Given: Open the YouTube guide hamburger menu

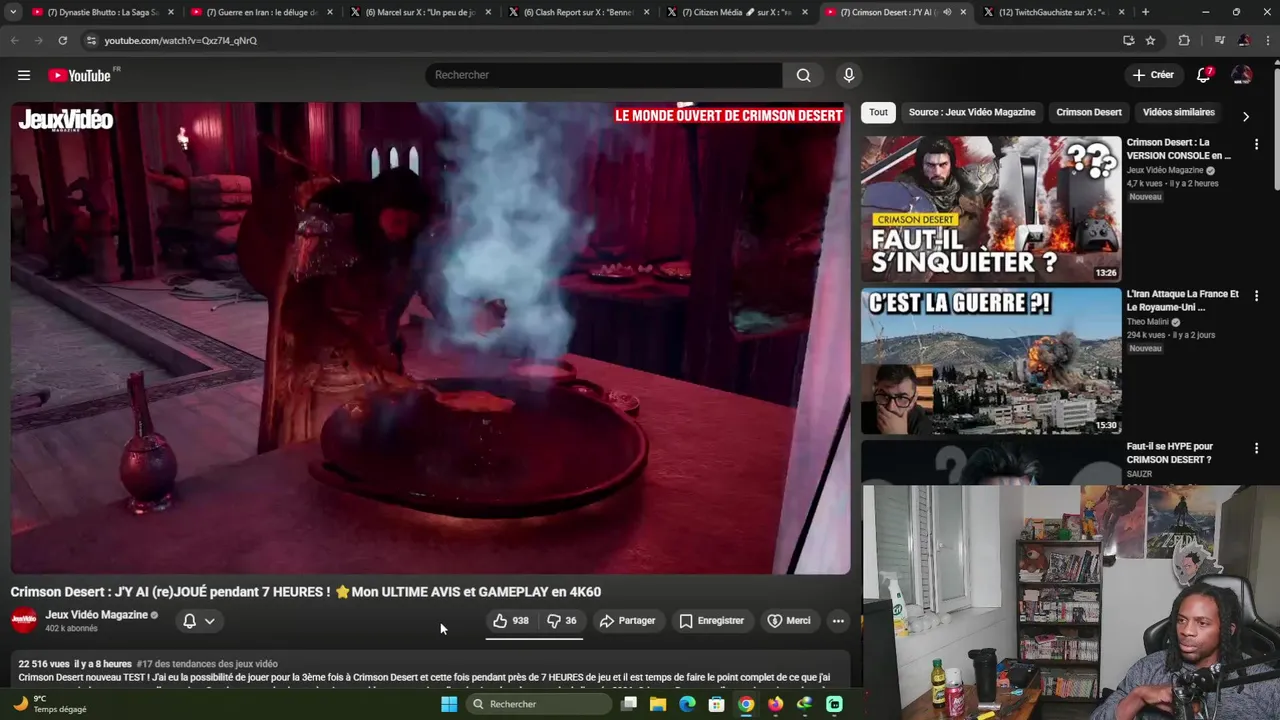Looking at the screenshot, I should tap(24, 75).
